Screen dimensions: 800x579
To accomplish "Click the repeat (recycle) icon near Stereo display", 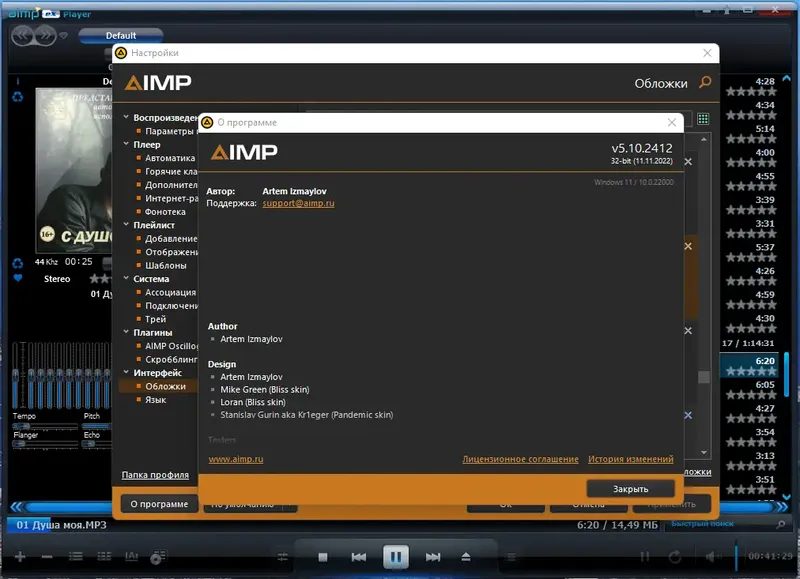I will coord(18,263).
